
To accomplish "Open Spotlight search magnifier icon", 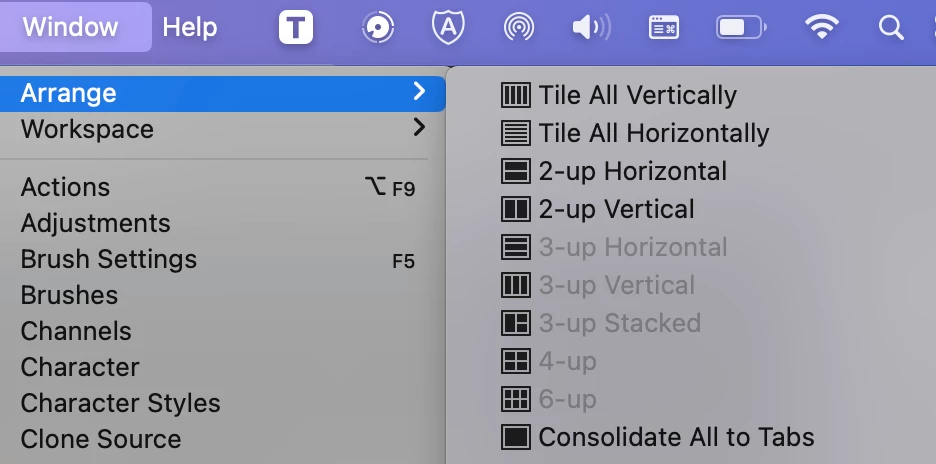I will pos(891,27).
